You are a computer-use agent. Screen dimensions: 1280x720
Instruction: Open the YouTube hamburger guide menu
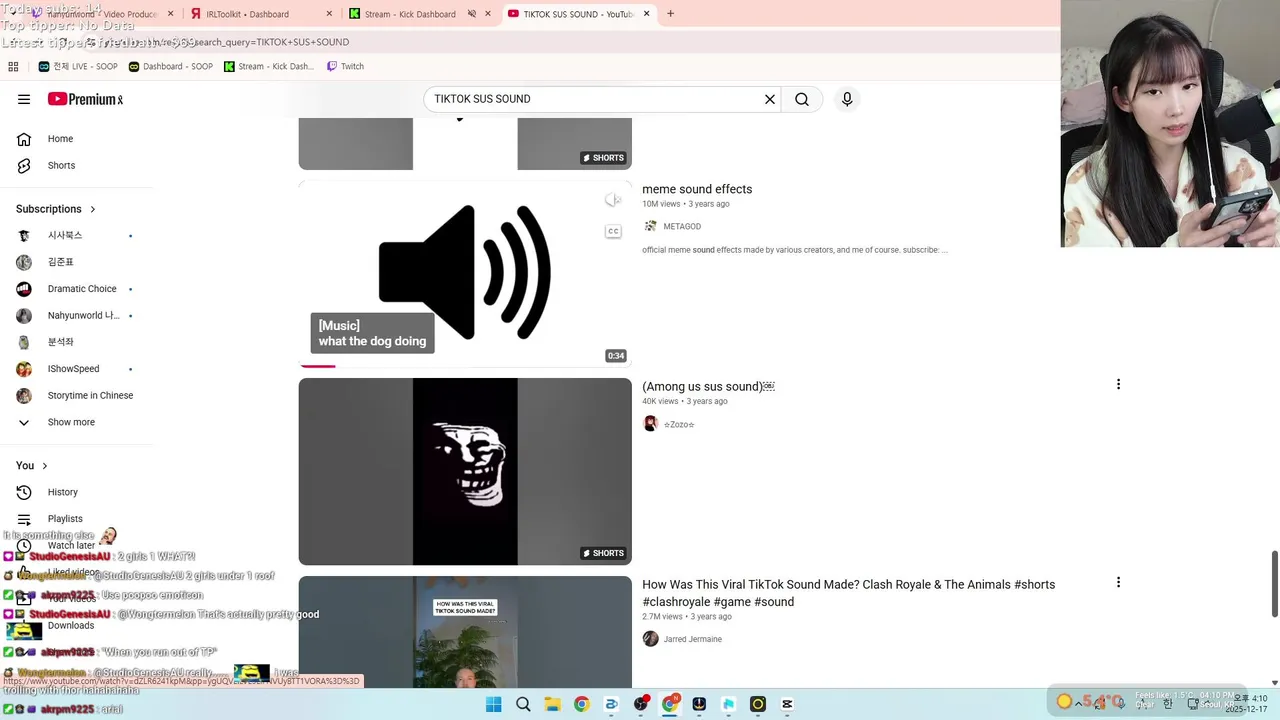(x=24, y=99)
